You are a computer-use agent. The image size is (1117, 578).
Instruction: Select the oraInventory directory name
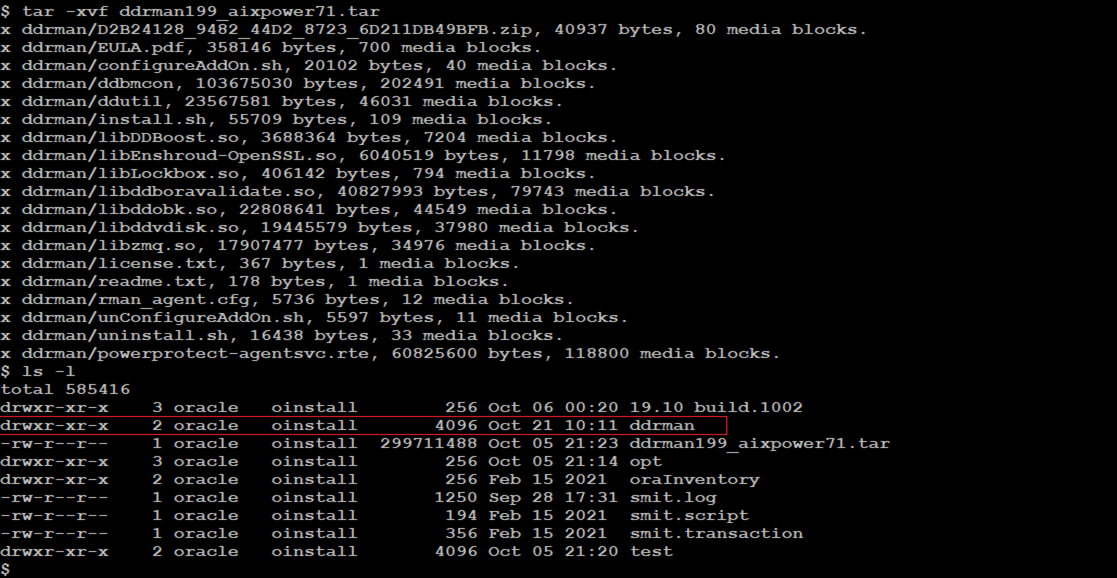click(x=695, y=480)
